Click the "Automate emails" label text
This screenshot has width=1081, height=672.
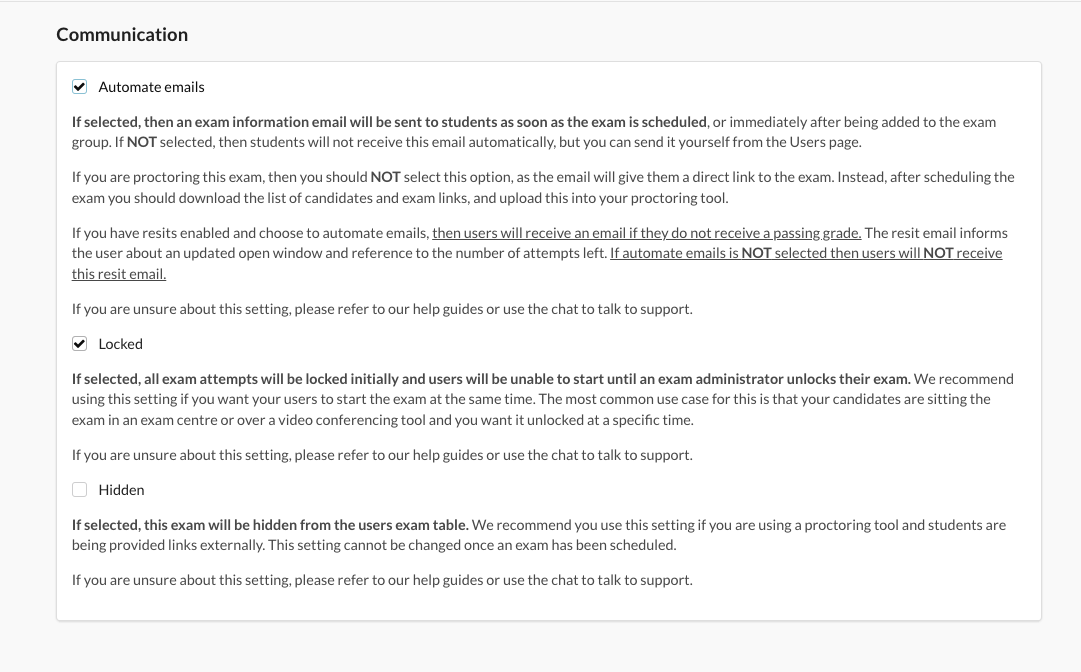click(x=151, y=87)
